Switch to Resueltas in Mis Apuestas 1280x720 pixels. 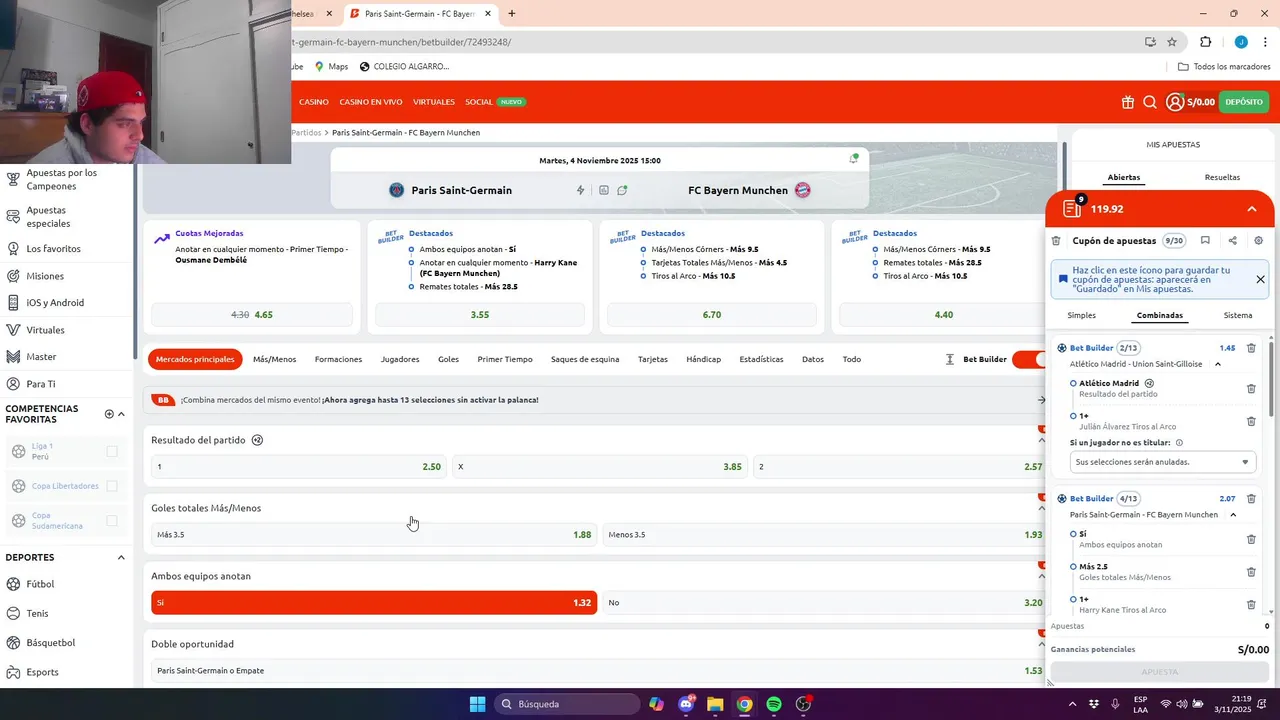tap(1222, 177)
